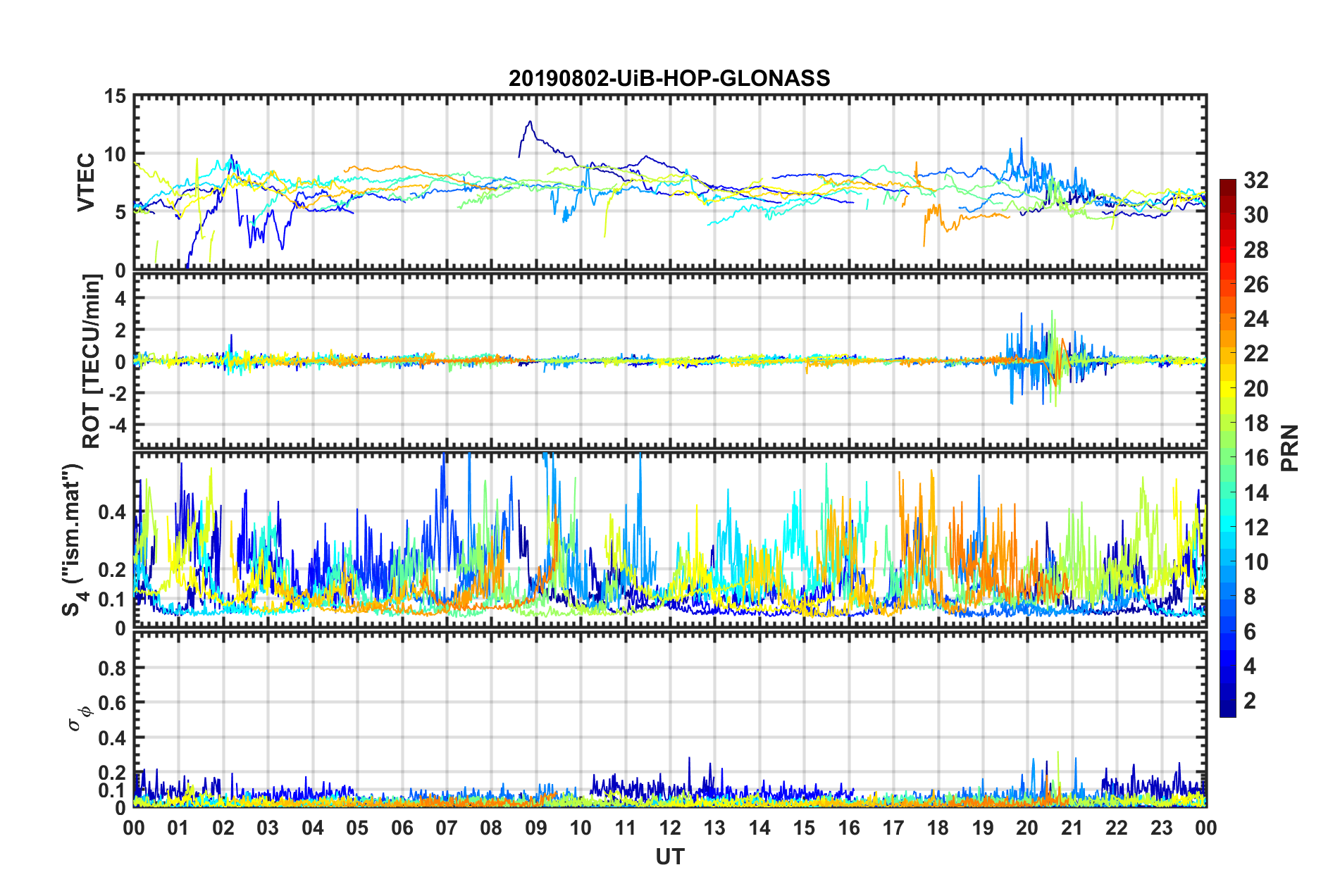1340x896 pixels.
Task: Select the UT x-axis label
Action: click(x=669, y=857)
